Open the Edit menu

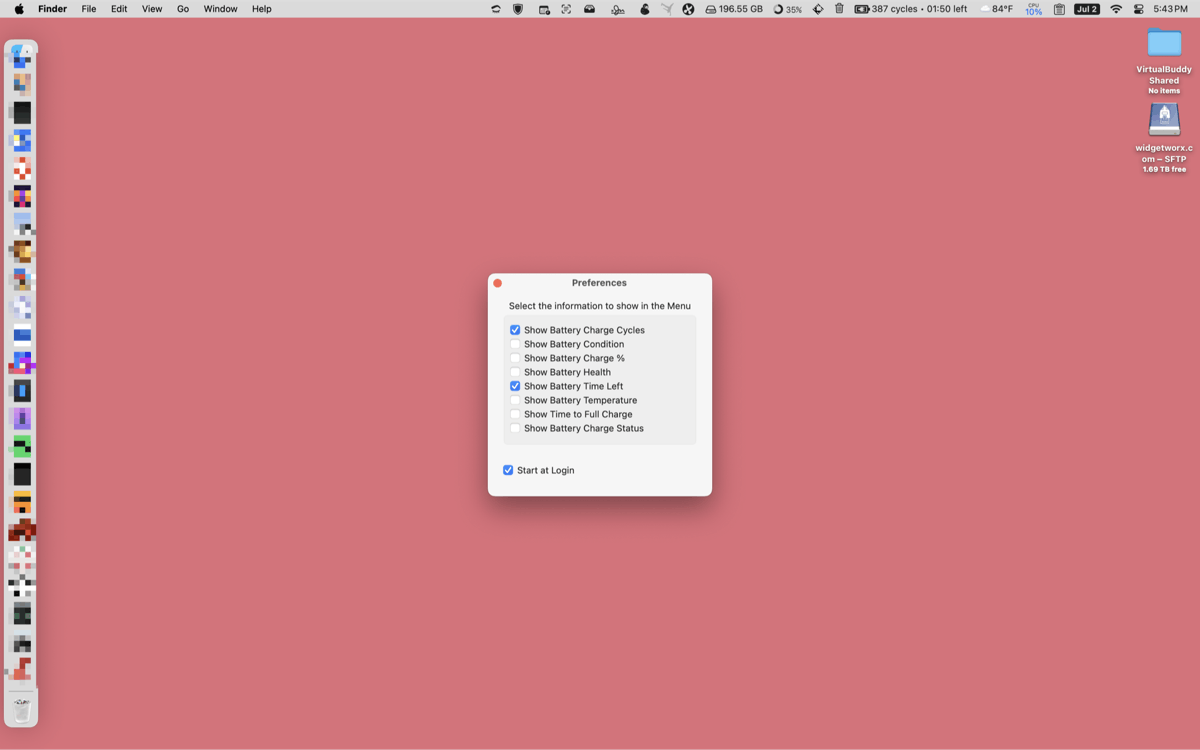click(119, 9)
